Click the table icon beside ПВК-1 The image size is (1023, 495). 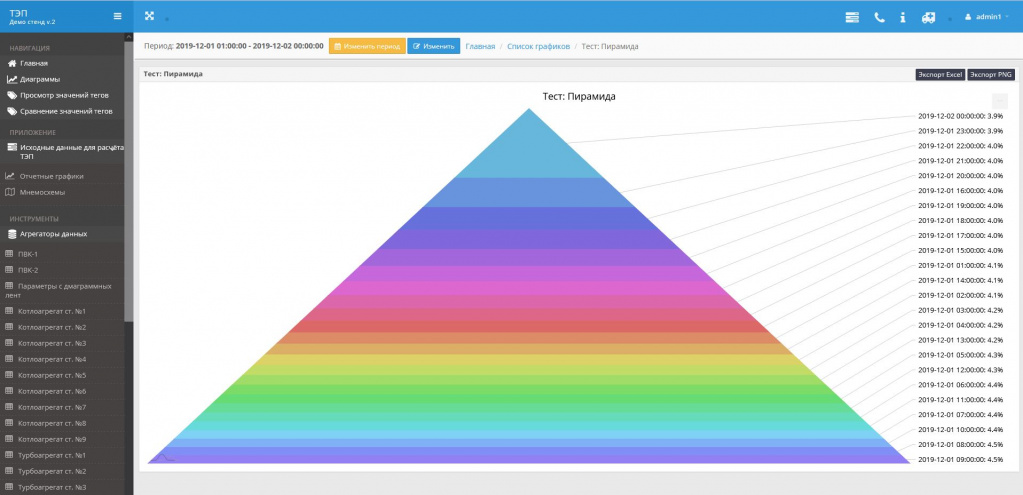[9, 254]
